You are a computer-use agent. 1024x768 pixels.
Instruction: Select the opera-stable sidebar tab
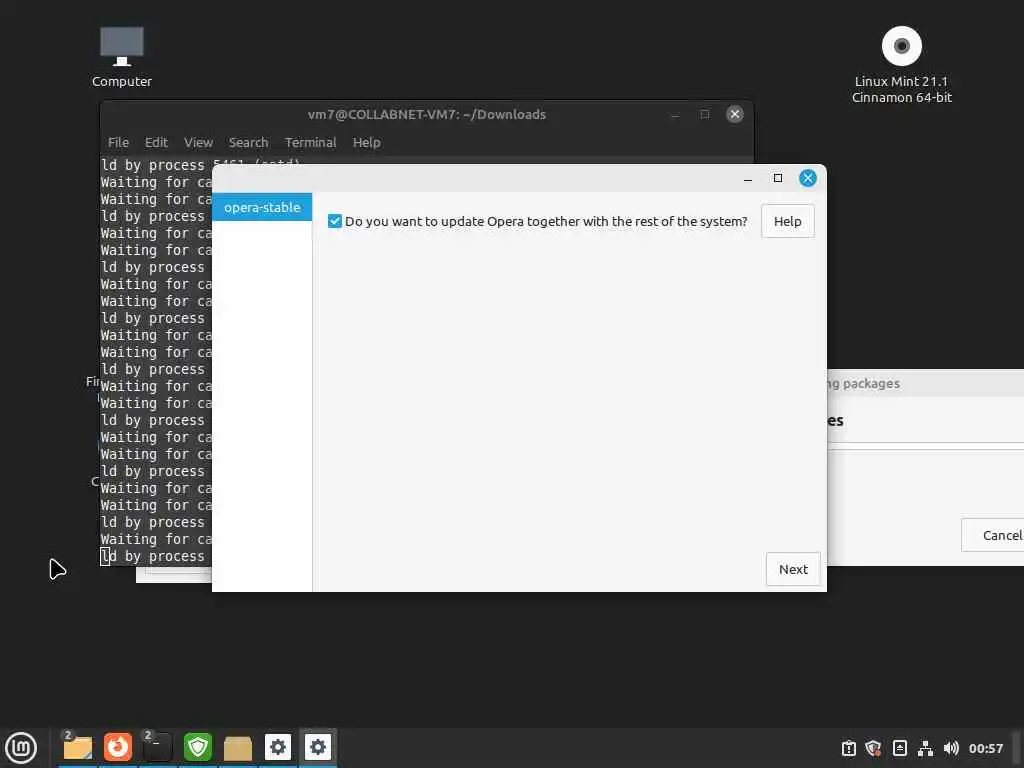pos(262,208)
